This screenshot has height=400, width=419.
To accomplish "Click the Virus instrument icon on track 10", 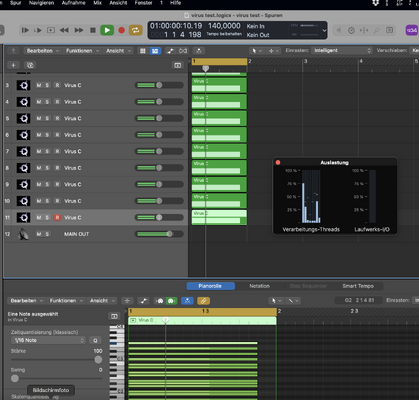I will (x=23, y=201).
